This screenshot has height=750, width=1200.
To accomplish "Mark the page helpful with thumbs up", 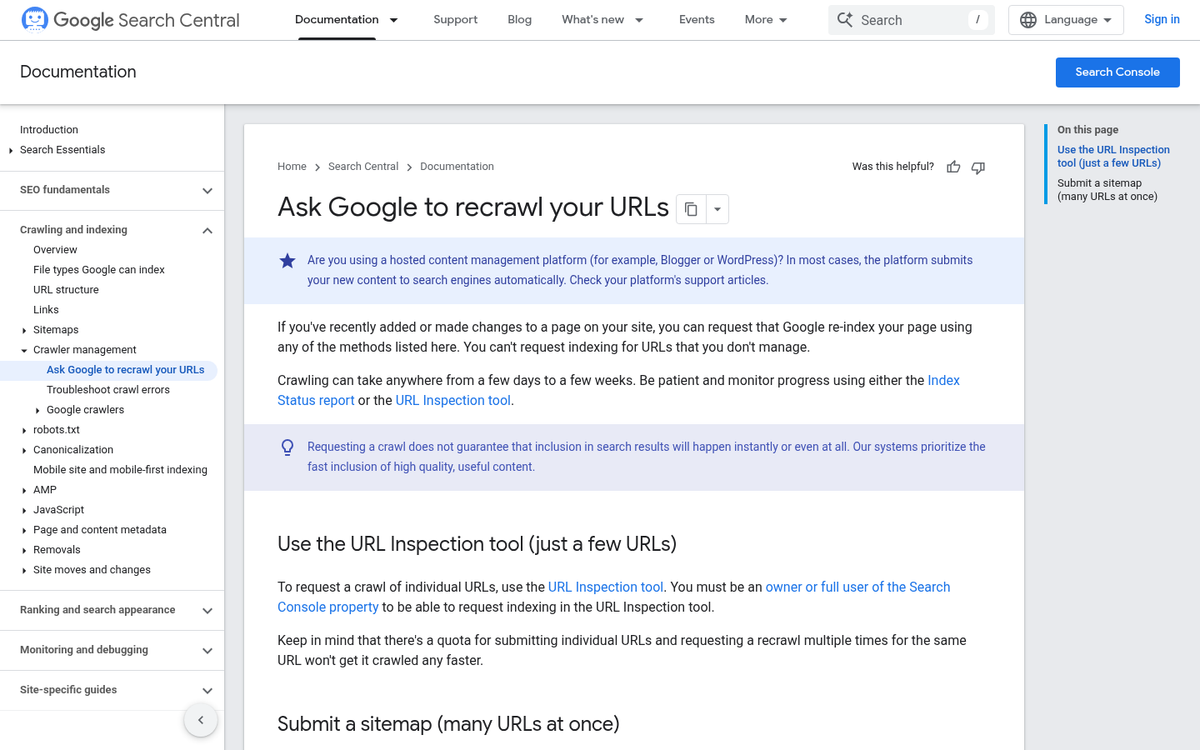I will (953, 166).
